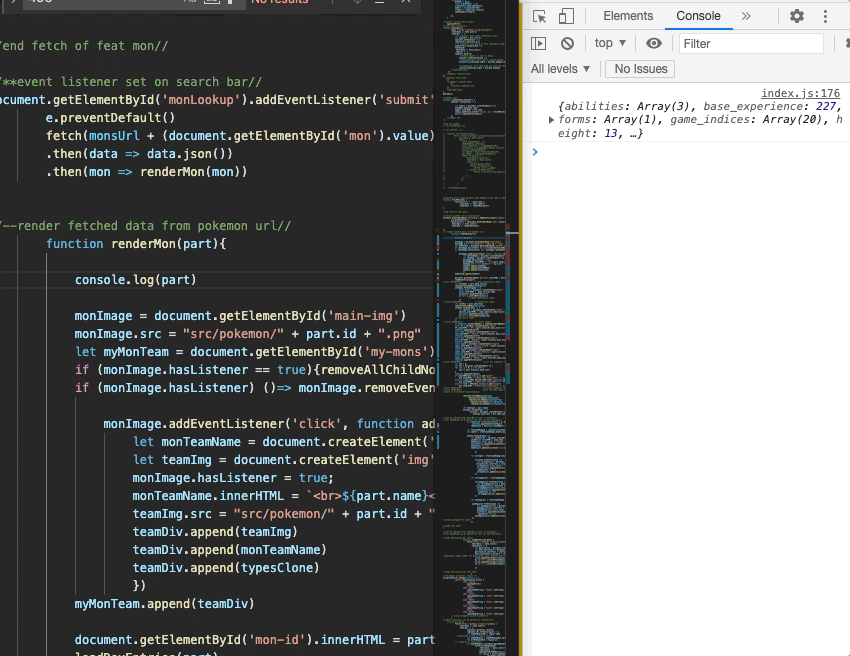Click the 'teamDiv.append(monTeamName)' line
The width and height of the screenshot is (850, 656).
pos(230,550)
